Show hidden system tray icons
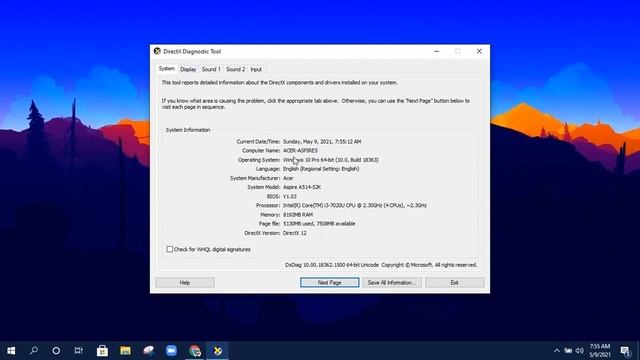The image size is (640, 360). 557,351
